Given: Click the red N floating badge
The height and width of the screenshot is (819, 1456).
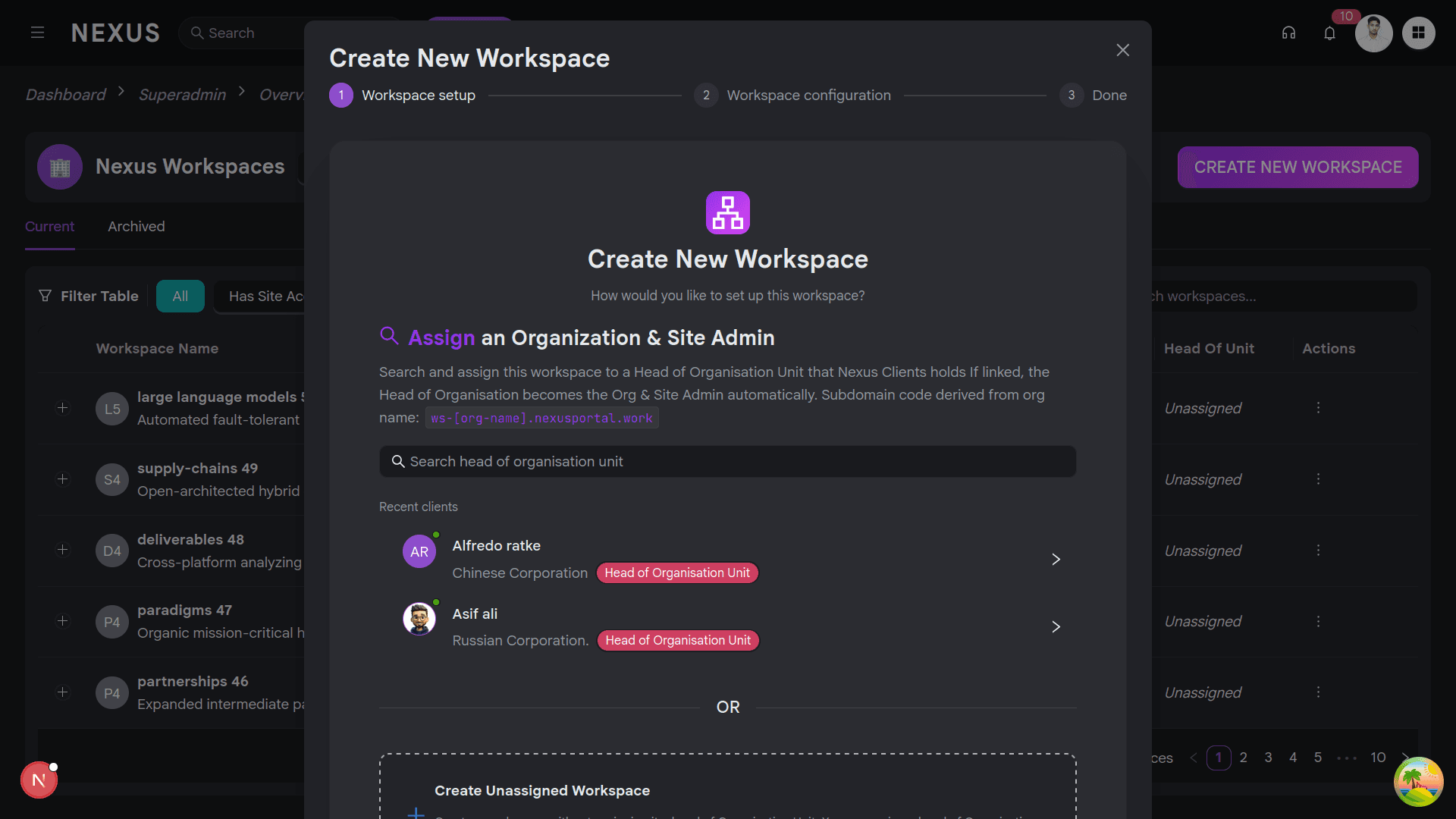Looking at the screenshot, I should coord(39,780).
